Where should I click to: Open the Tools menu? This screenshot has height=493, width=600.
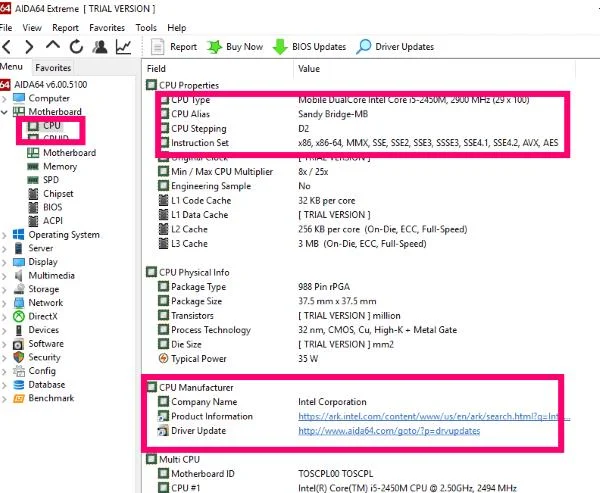[x=146, y=28]
